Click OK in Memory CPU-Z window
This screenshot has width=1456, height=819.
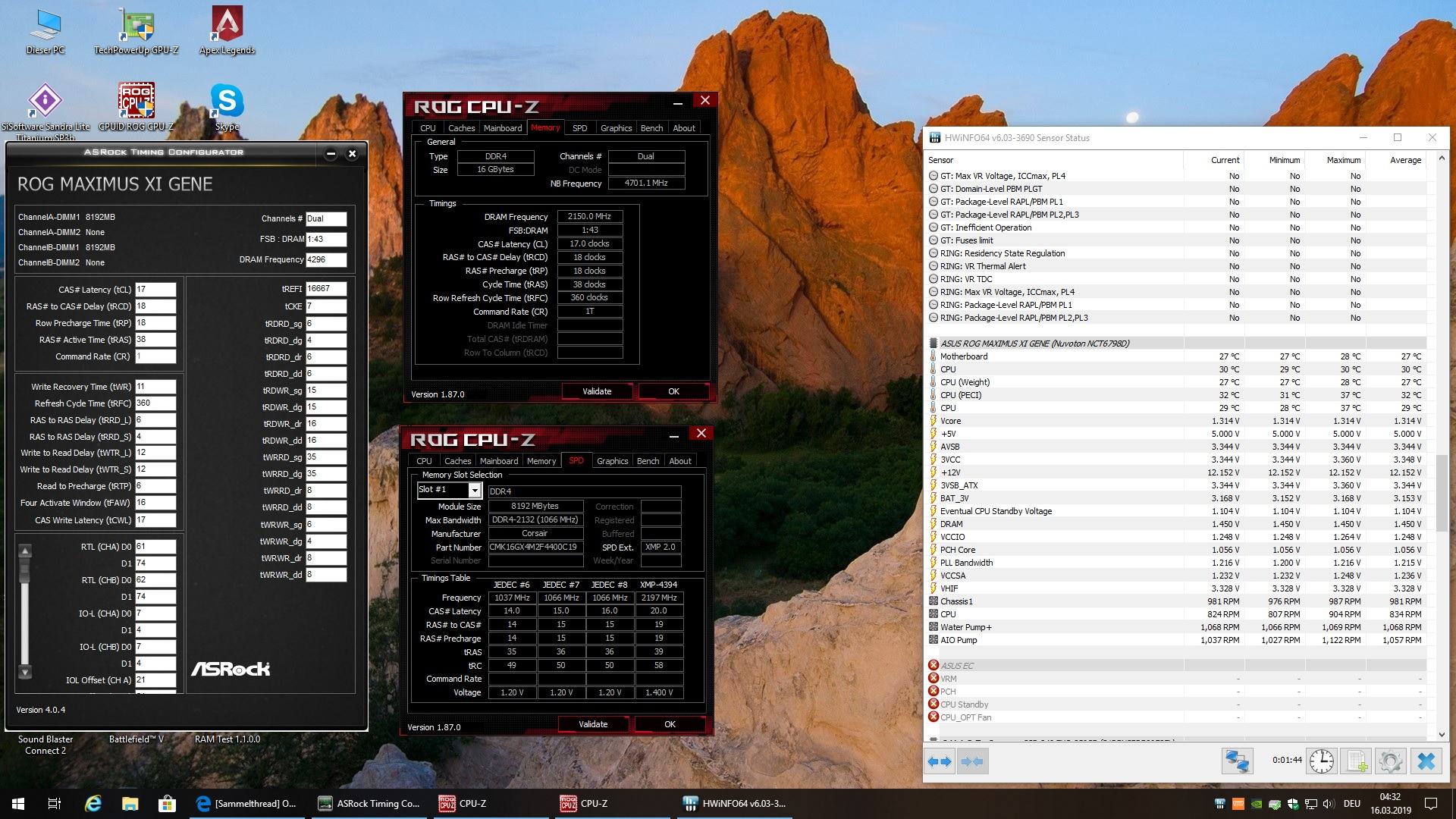point(673,391)
